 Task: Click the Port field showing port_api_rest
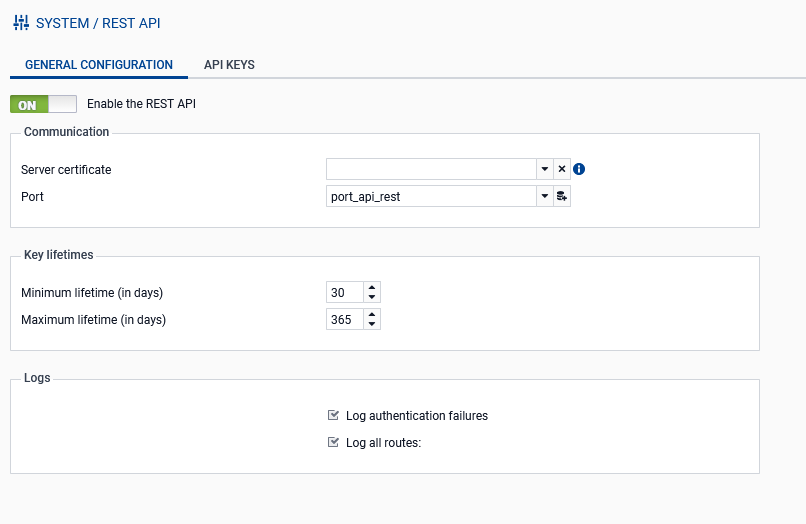point(431,197)
